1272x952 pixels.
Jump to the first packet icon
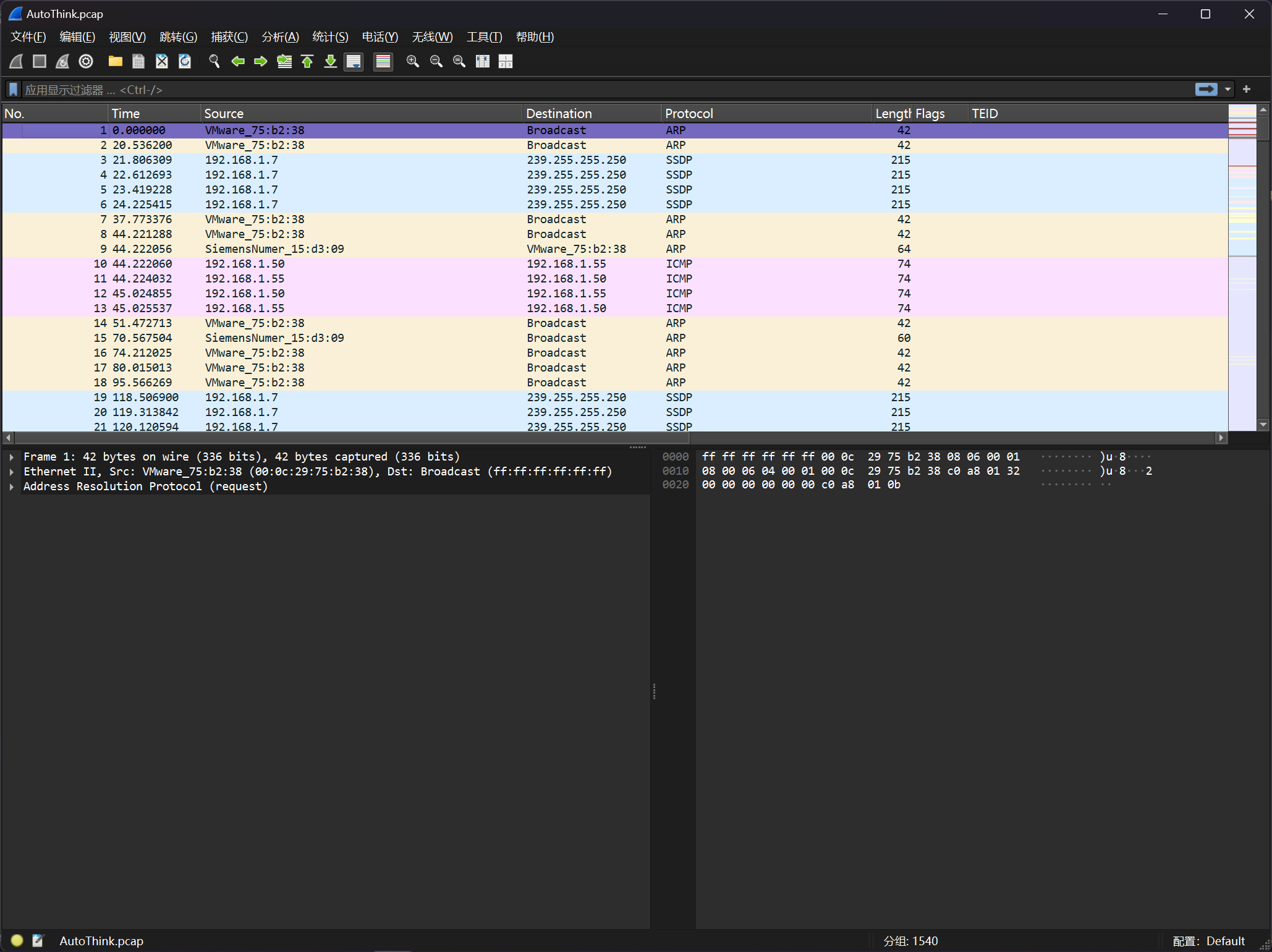(x=307, y=61)
